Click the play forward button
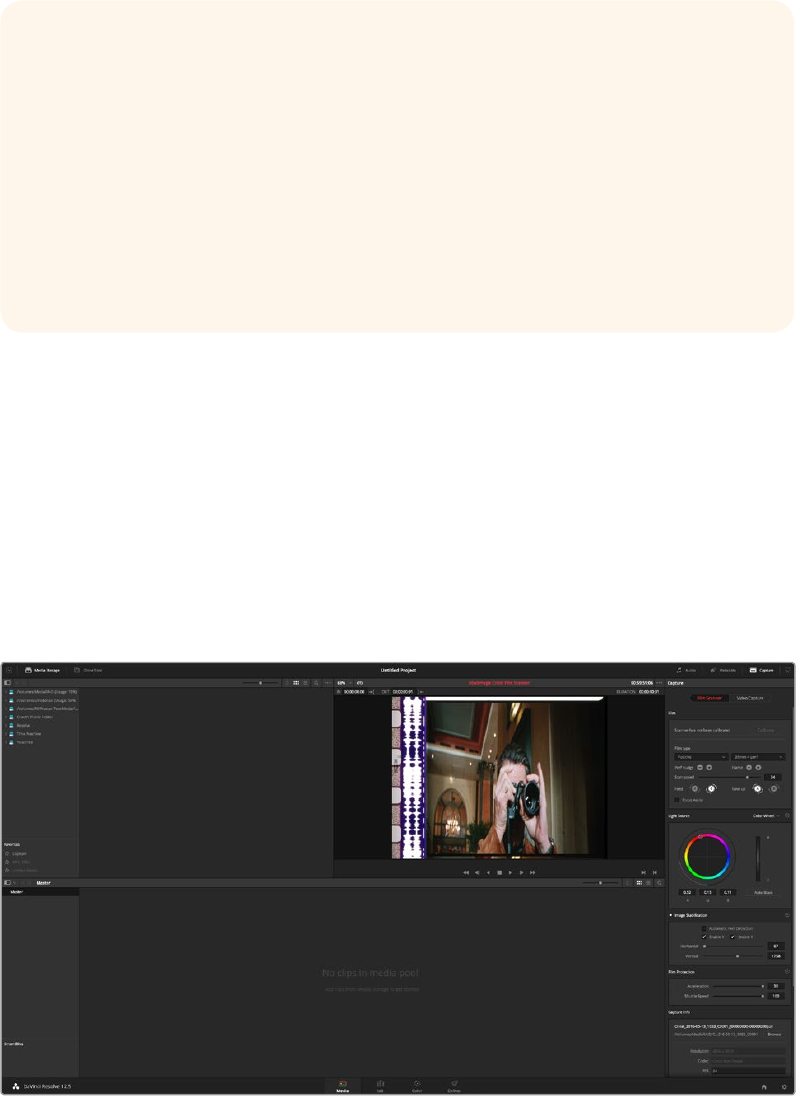The height and width of the screenshot is (1096, 796). tap(510, 872)
